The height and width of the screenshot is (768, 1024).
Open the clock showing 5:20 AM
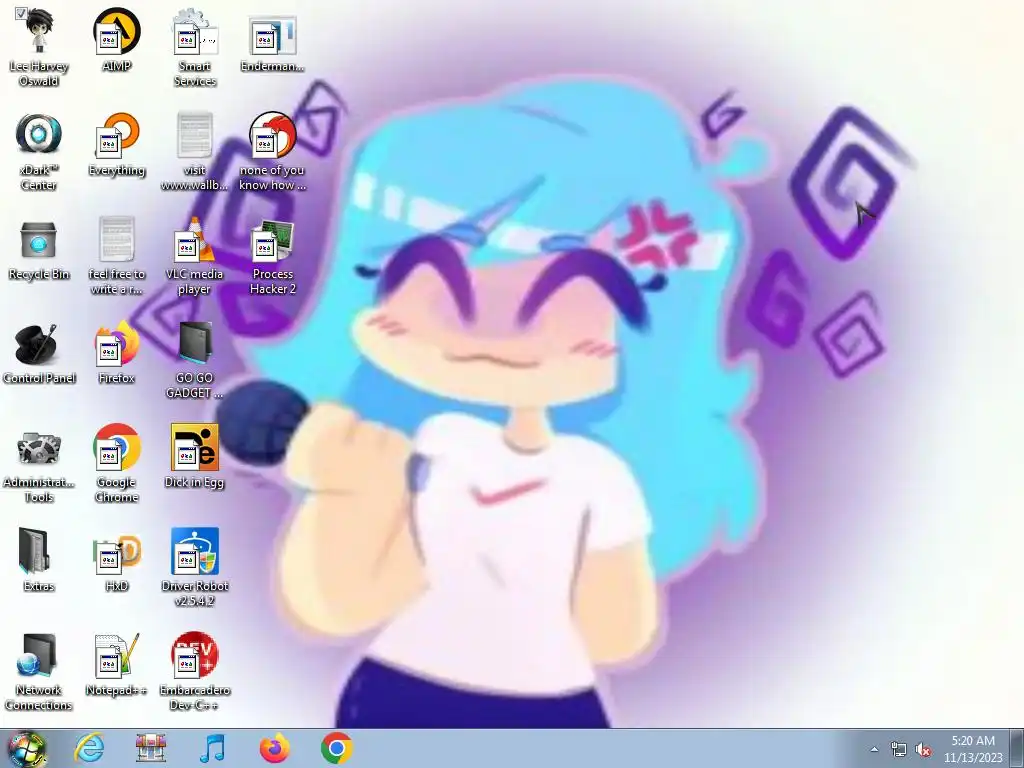972,749
